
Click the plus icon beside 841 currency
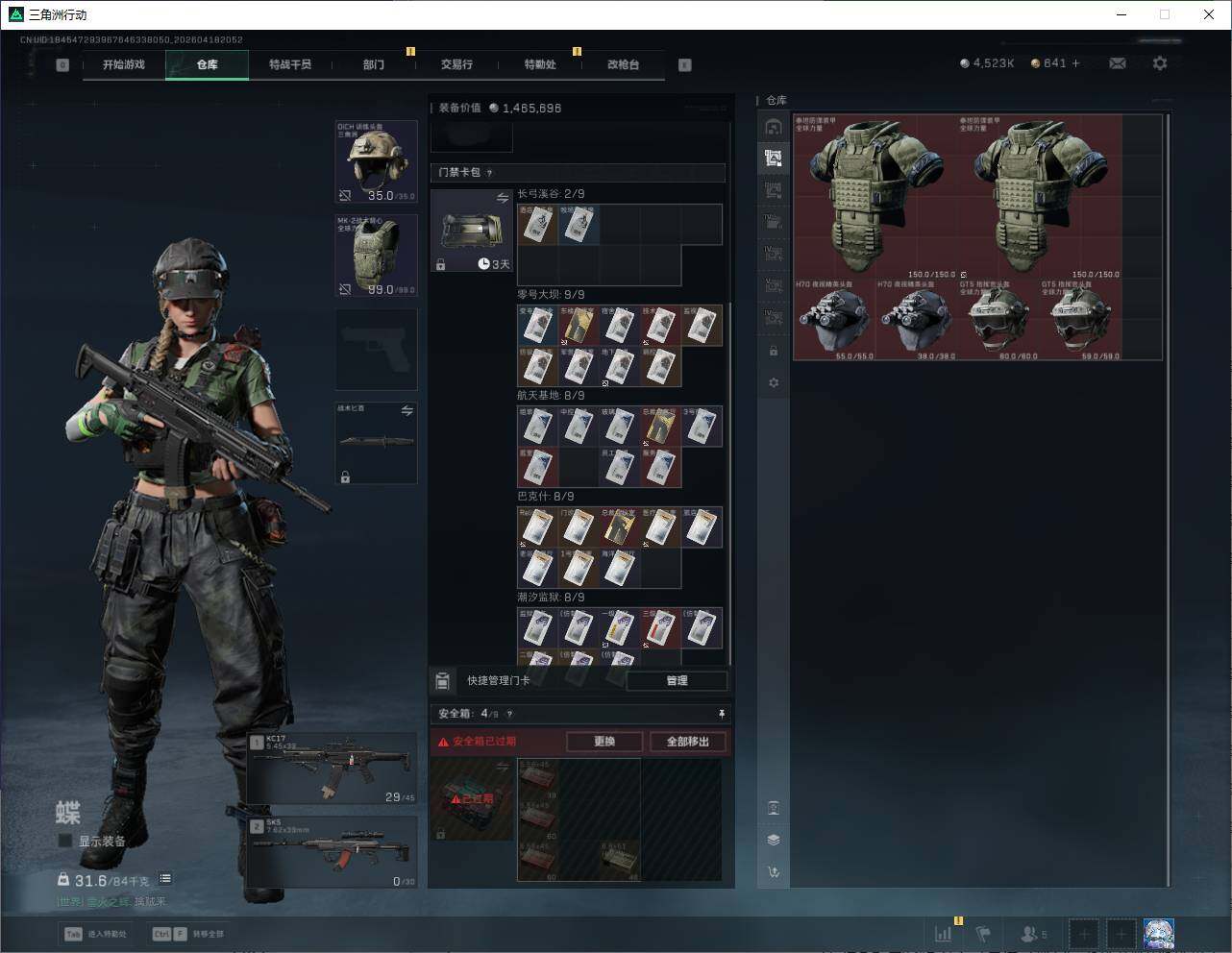[1075, 63]
